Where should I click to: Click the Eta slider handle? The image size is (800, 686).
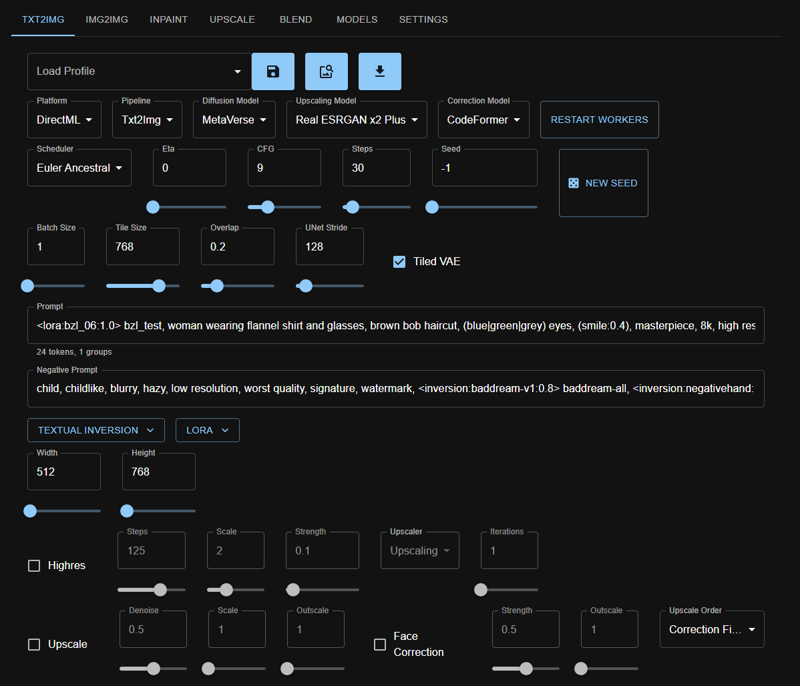(153, 207)
